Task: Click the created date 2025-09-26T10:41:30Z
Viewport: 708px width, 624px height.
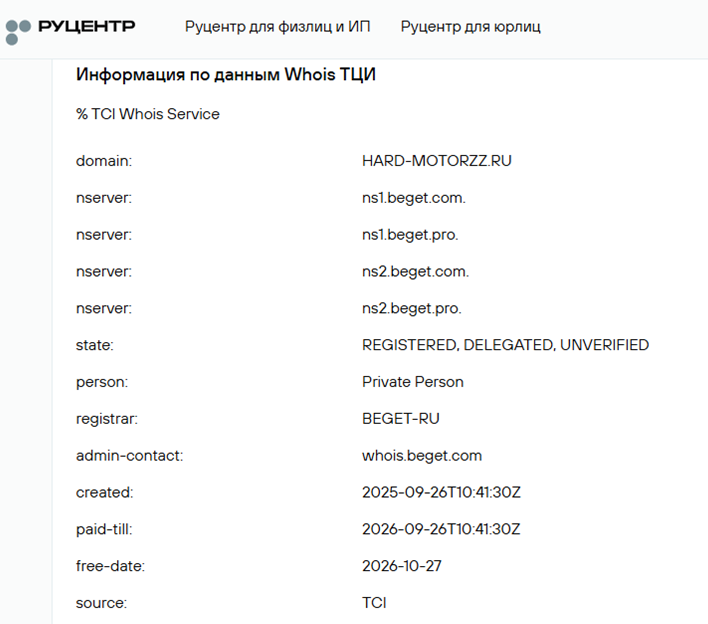Action: coord(441,492)
